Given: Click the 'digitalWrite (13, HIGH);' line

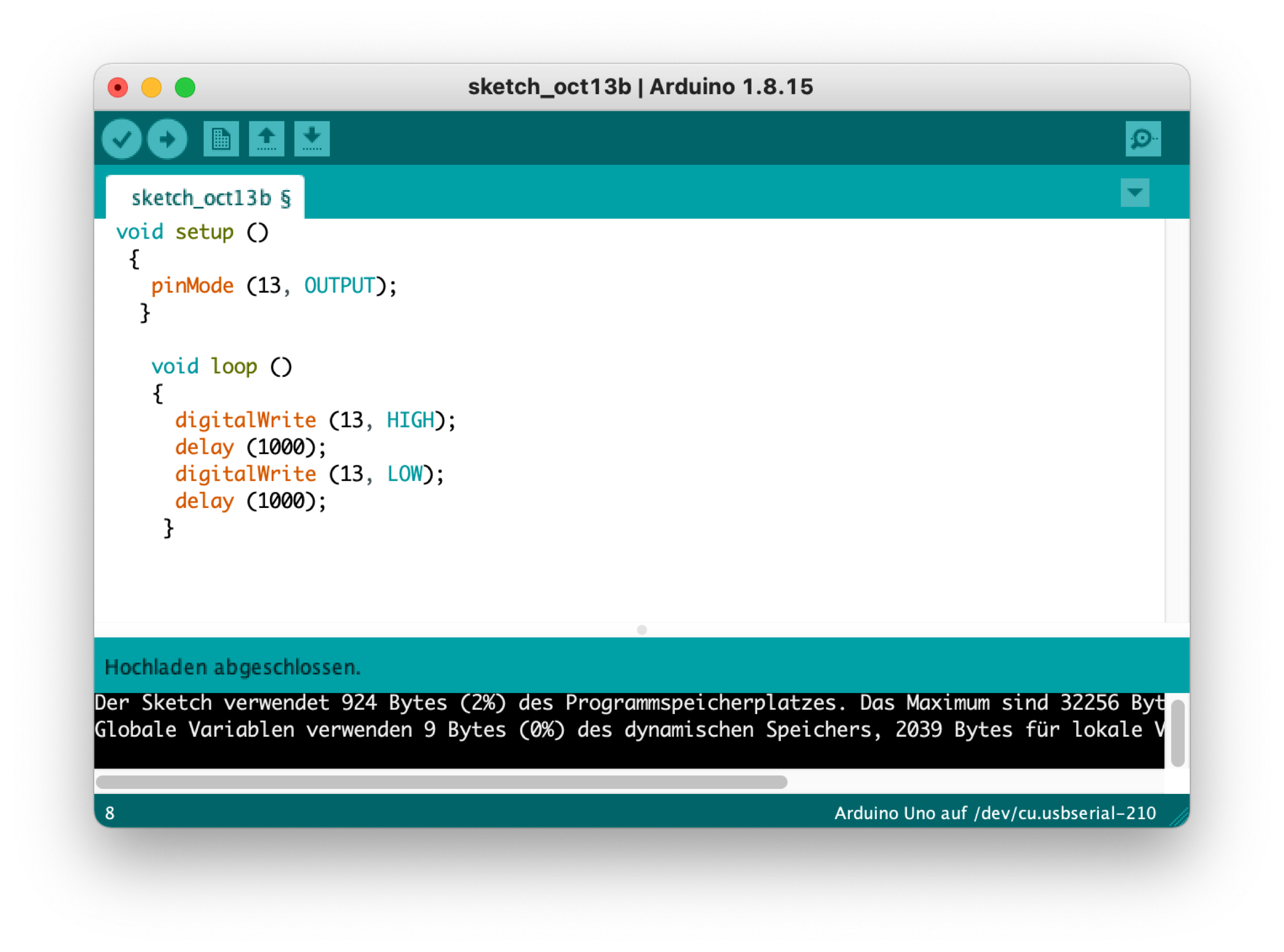Looking at the screenshot, I should (315, 420).
